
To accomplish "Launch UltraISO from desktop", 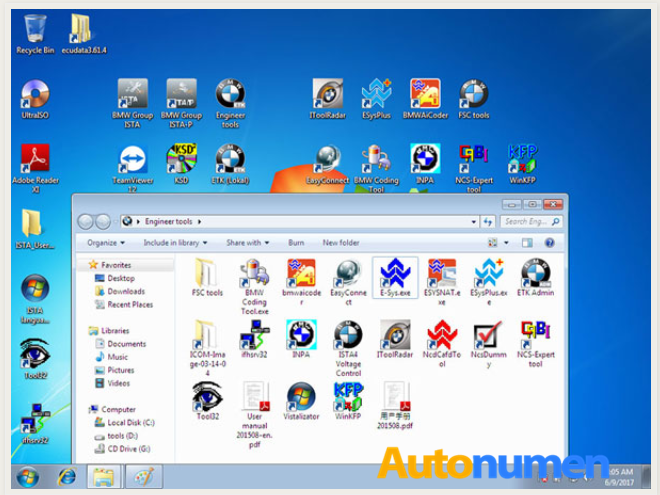I will click(35, 99).
